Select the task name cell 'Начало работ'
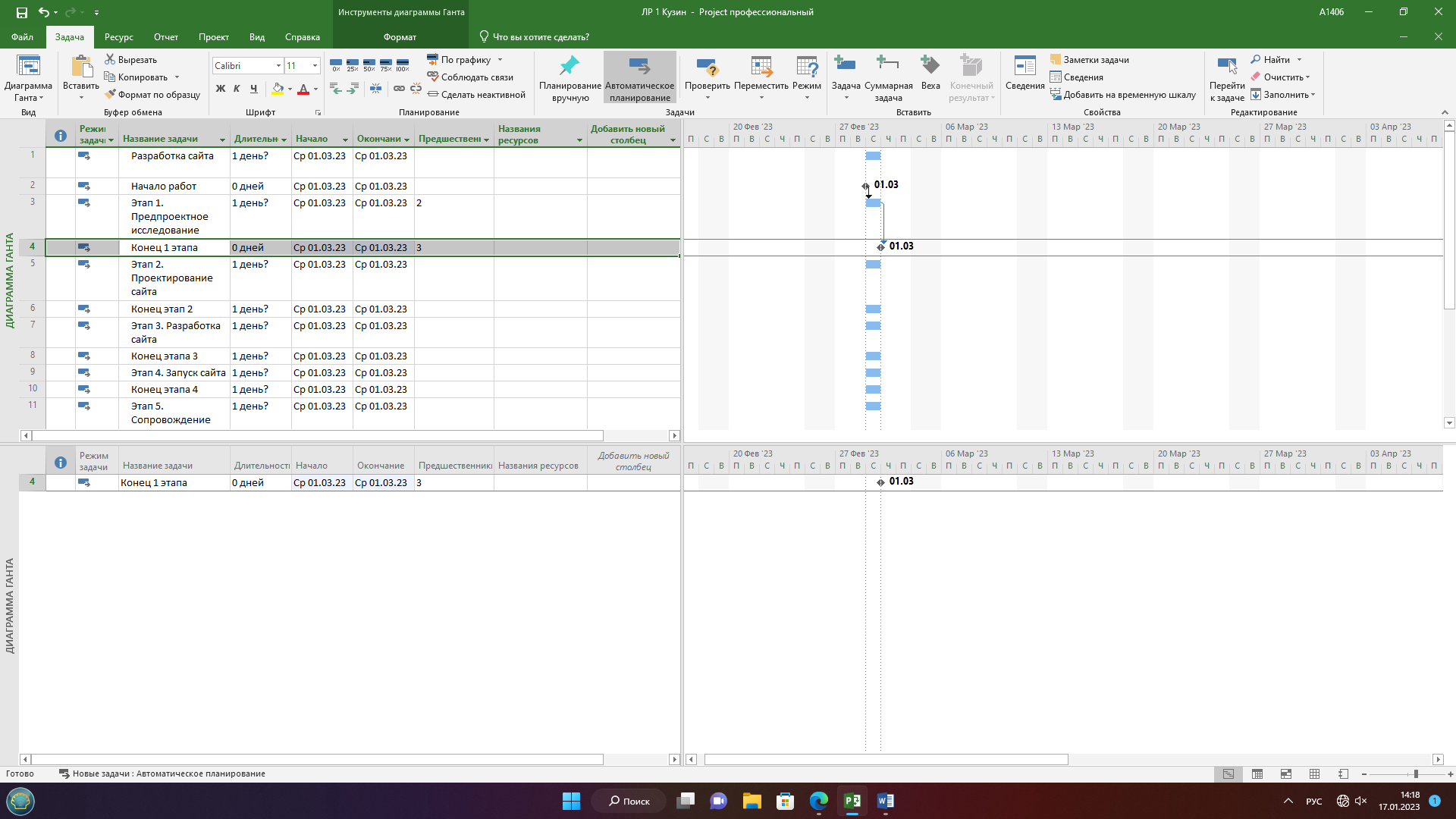1456x819 pixels. tap(174, 186)
